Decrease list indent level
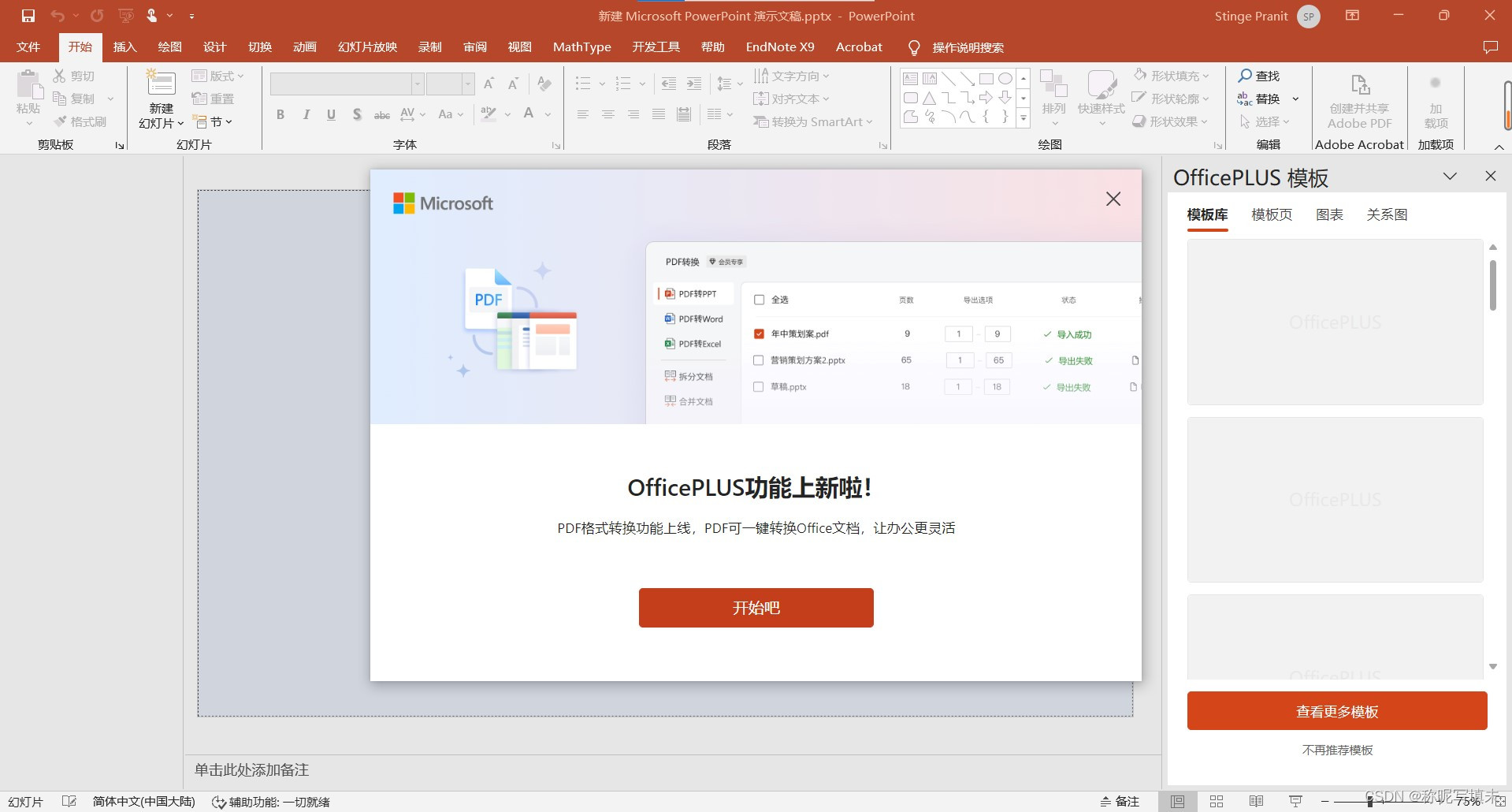The width and height of the screenshot is (1512, 812). click(669, 84)
